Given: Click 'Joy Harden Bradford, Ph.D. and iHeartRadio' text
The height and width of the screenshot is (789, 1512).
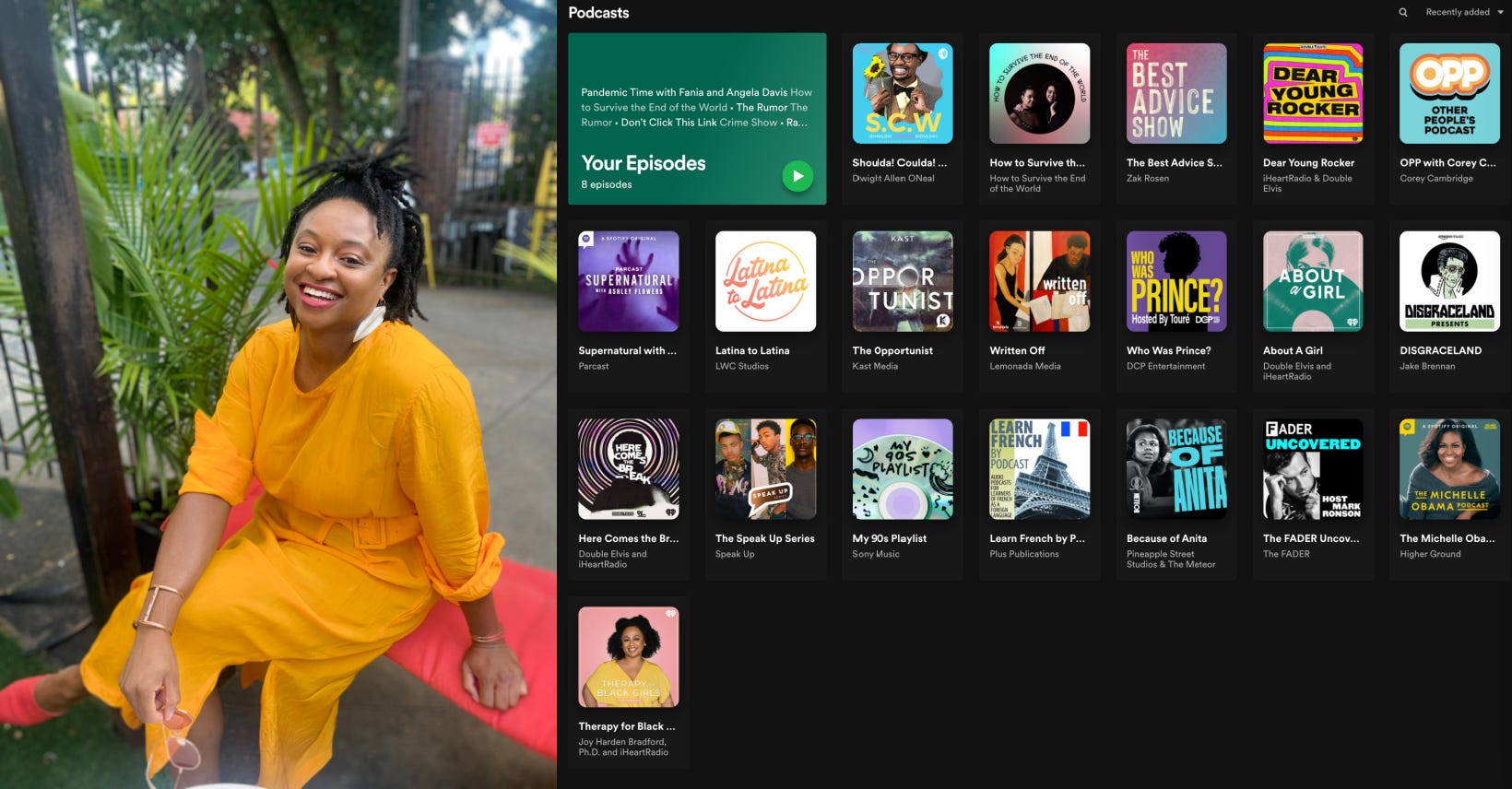Looking at the screenshot, I should [x=623, y=748].
